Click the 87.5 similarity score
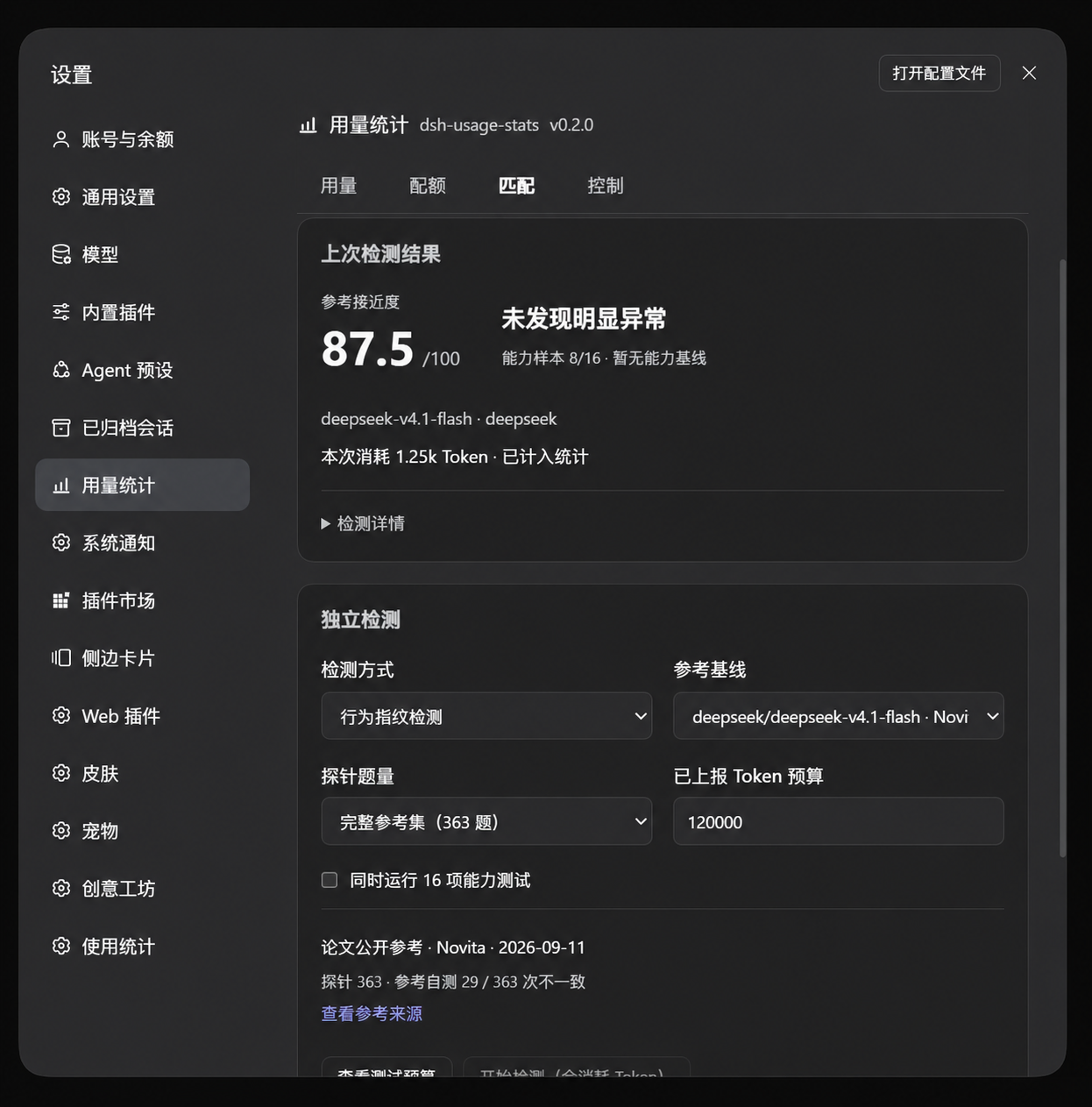The image size is (1092, 1107). click(367, 349)
